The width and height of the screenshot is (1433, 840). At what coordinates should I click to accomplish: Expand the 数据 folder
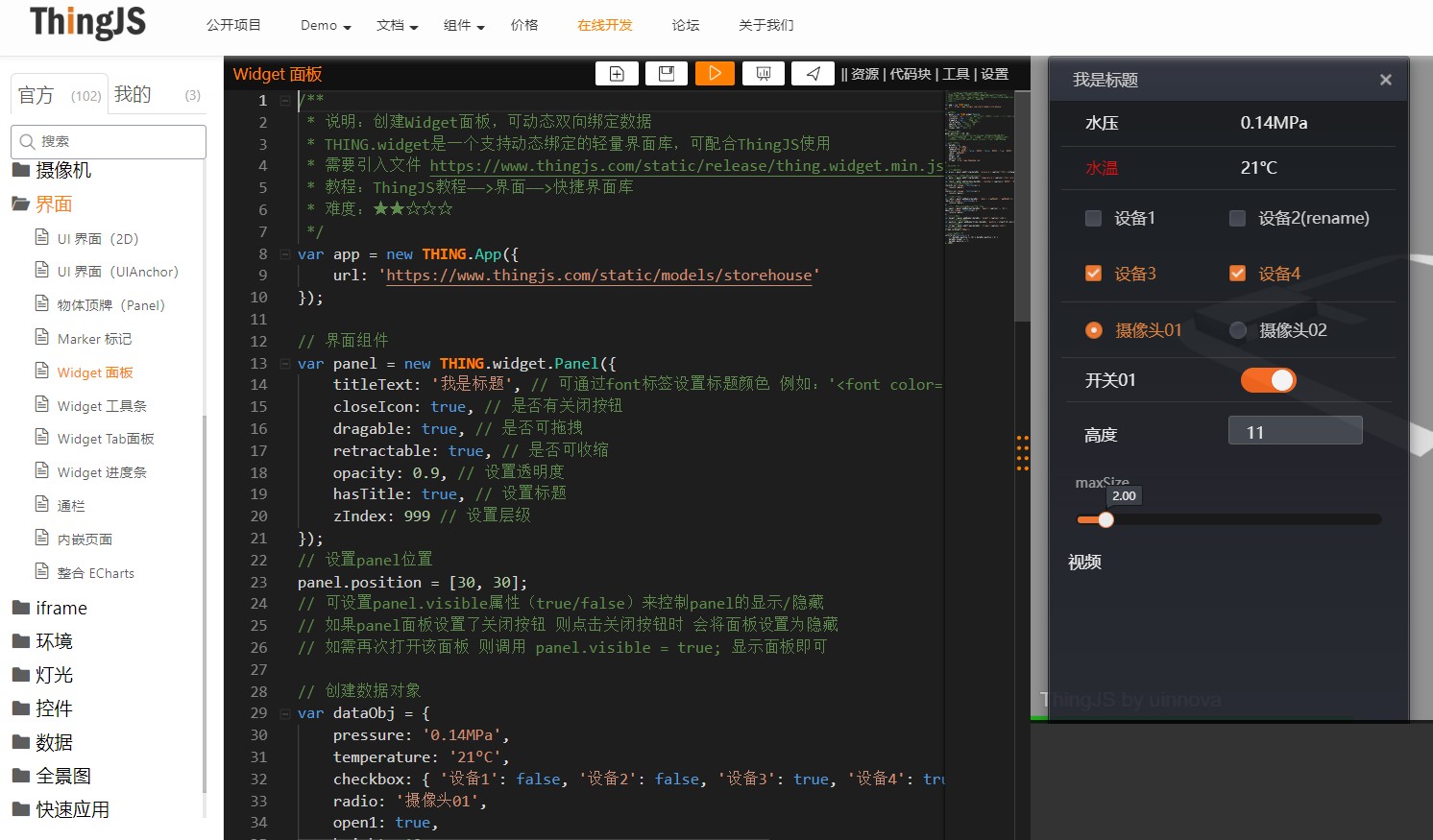tap(42, 742)
